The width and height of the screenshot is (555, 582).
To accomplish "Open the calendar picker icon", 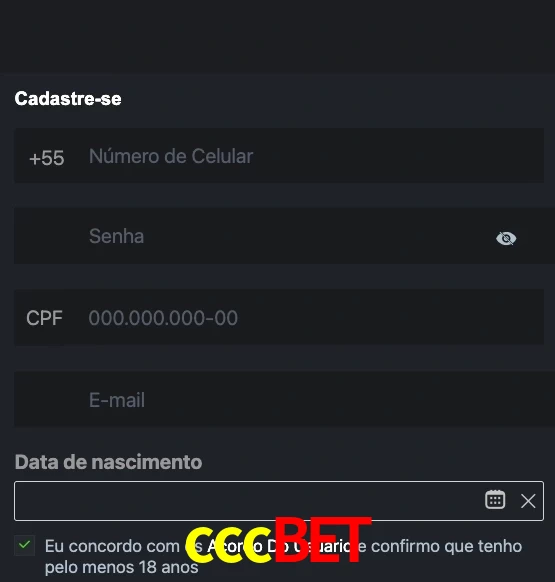I will click(x=495, y=500).
